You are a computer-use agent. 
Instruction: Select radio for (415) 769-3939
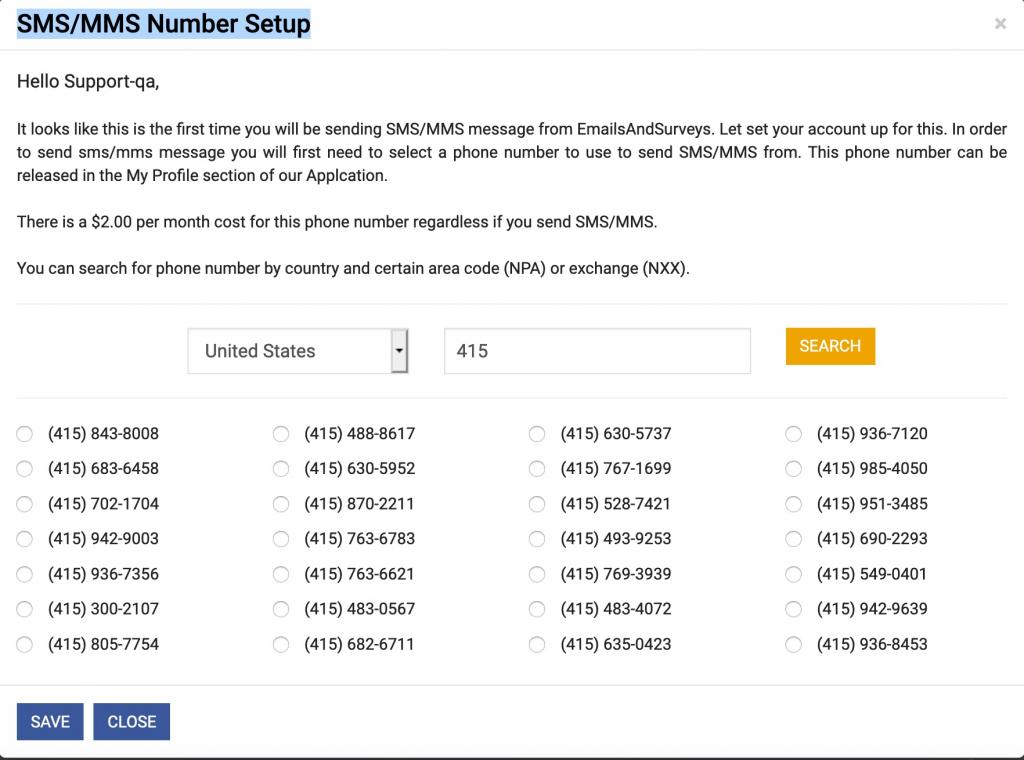[537, 574]
